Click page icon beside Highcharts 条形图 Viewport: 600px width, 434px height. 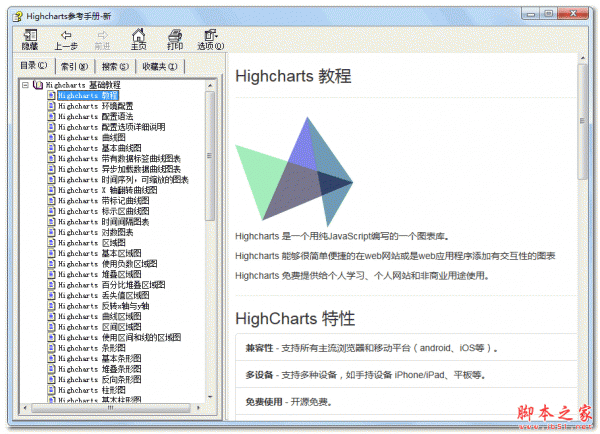pos(51,348)
